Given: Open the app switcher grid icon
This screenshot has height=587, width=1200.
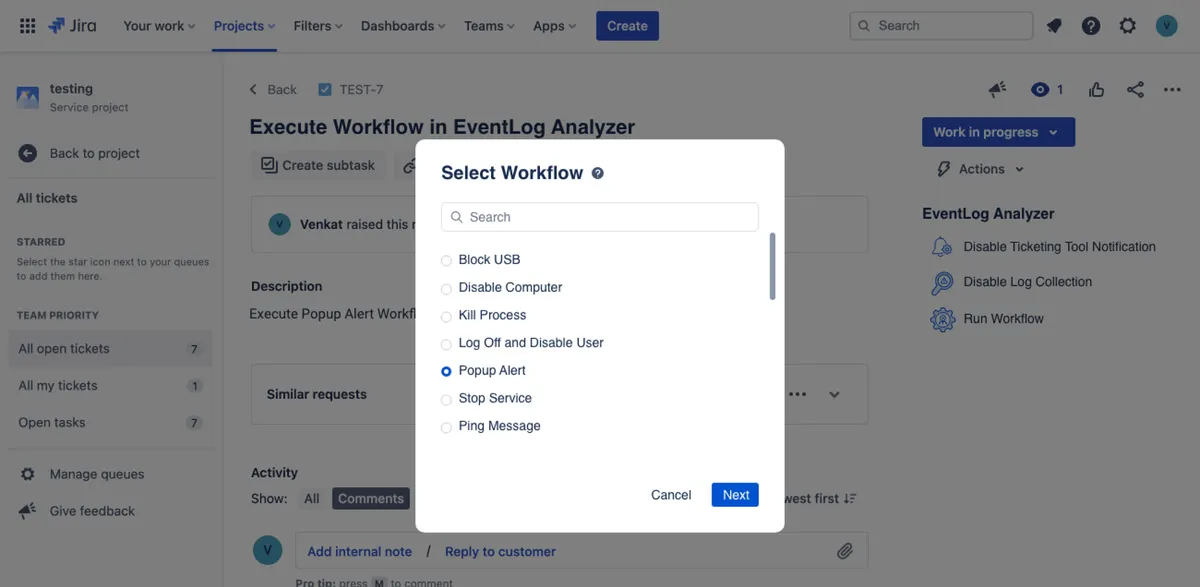Looking at the screenshot, I should 27,26.
